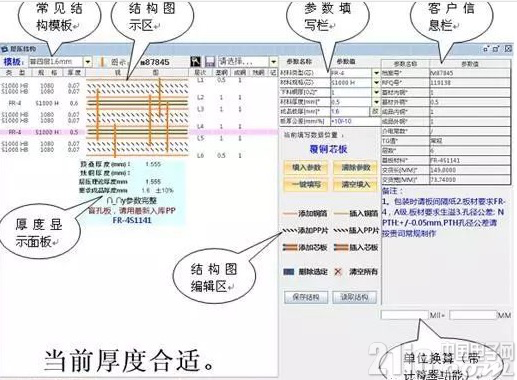
Task: Click 插入铜箔 to insert copper foil
Action: point(356,213)
